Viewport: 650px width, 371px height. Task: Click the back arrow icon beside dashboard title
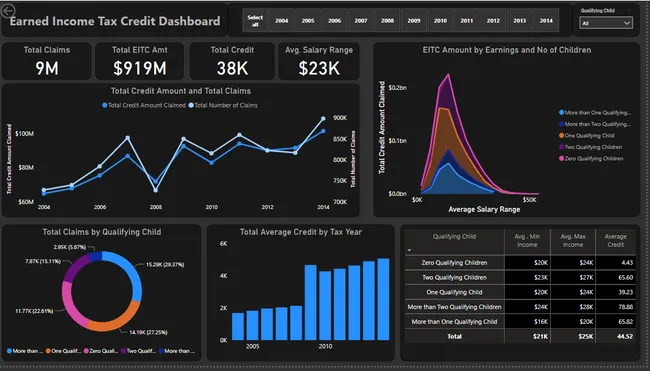coord(7,10)
